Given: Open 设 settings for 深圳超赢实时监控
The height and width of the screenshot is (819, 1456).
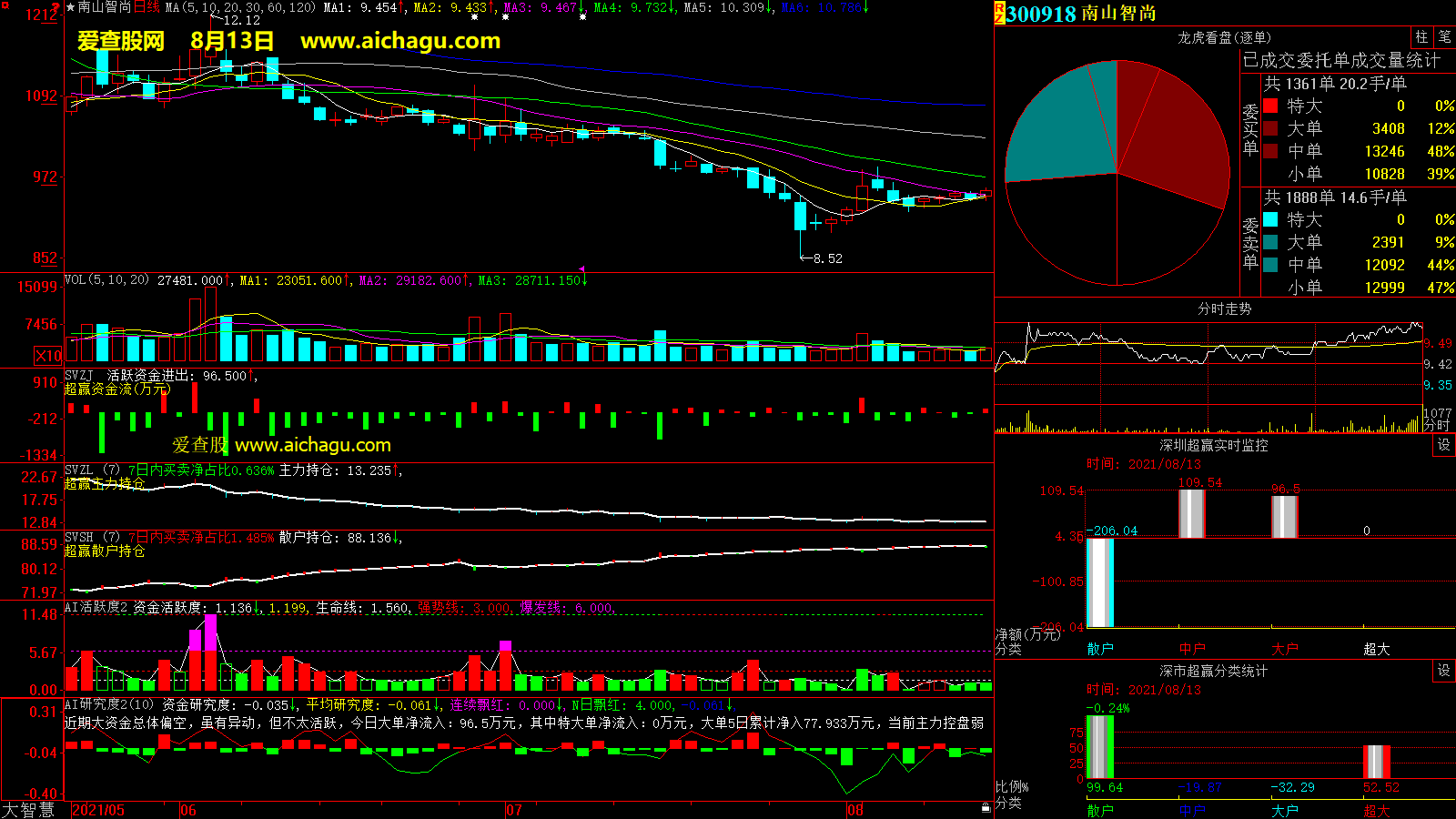Looking at the screenshot, I should point(1444,444).
